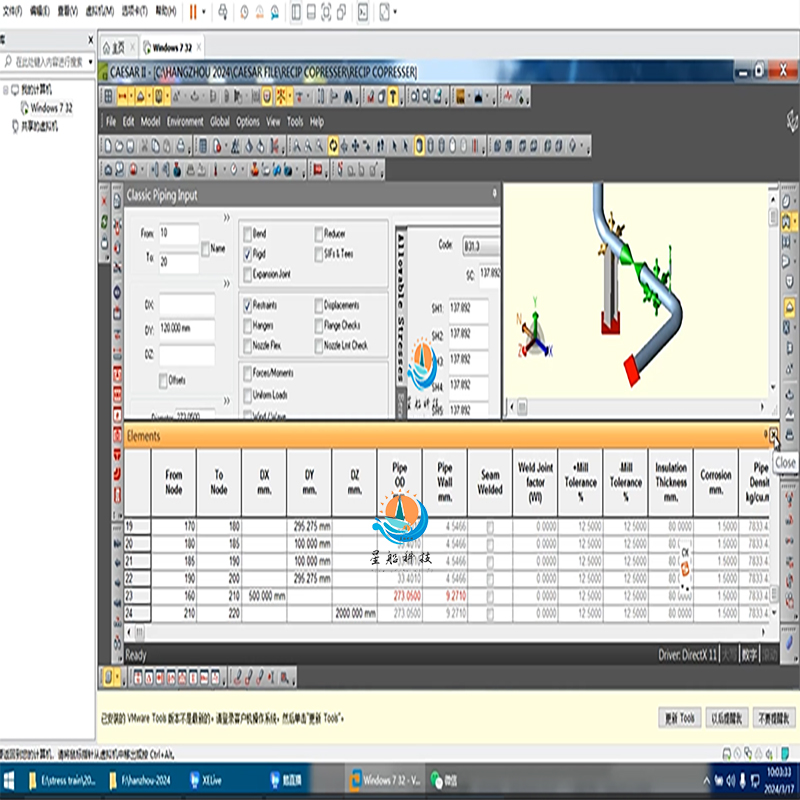This screenshot has width=800, height=800.
Task: Click the VMware take snapshot clock icon
Action: click(x=244, y=12)
